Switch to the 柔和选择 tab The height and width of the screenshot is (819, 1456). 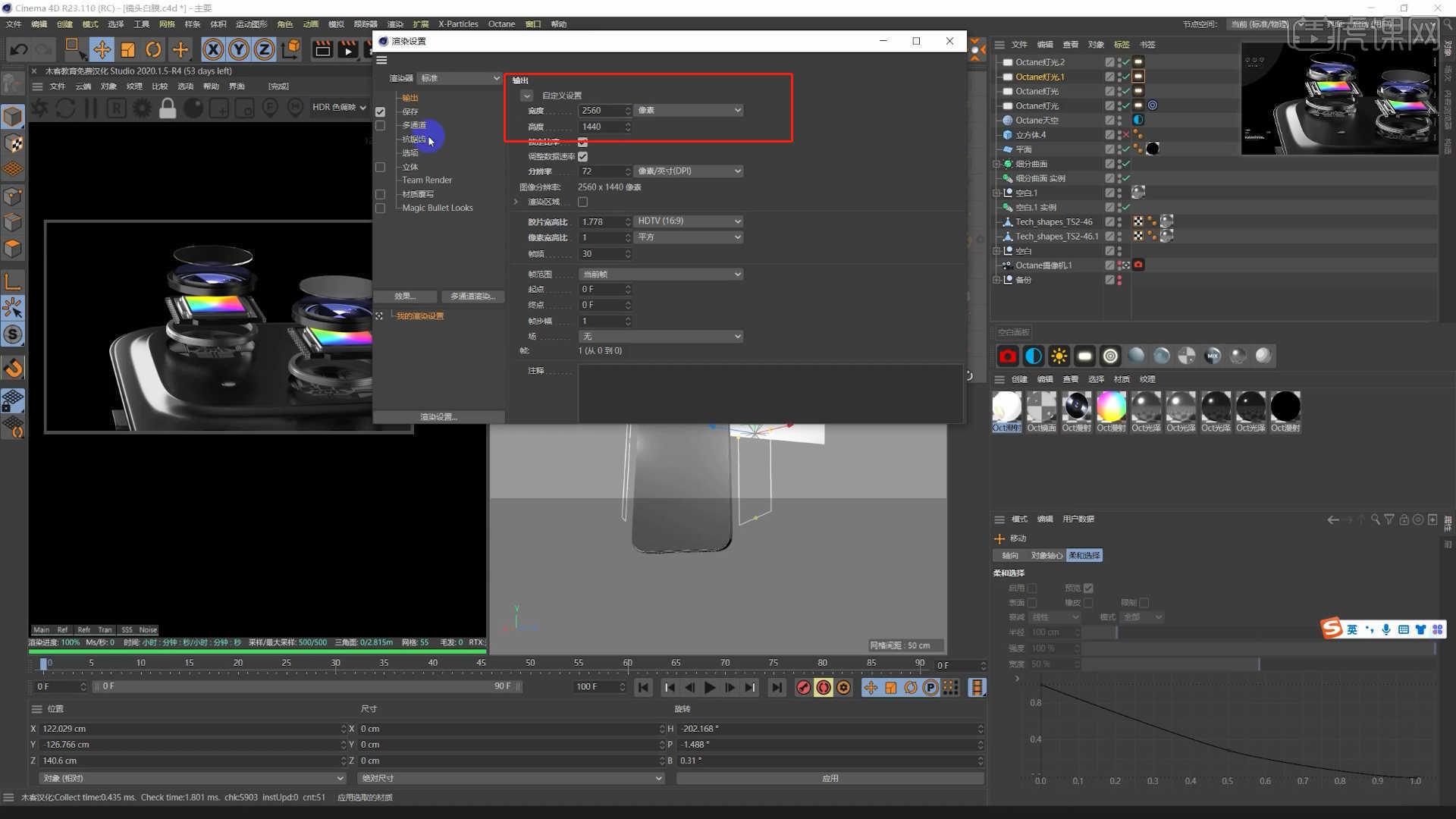[1084, 555]
